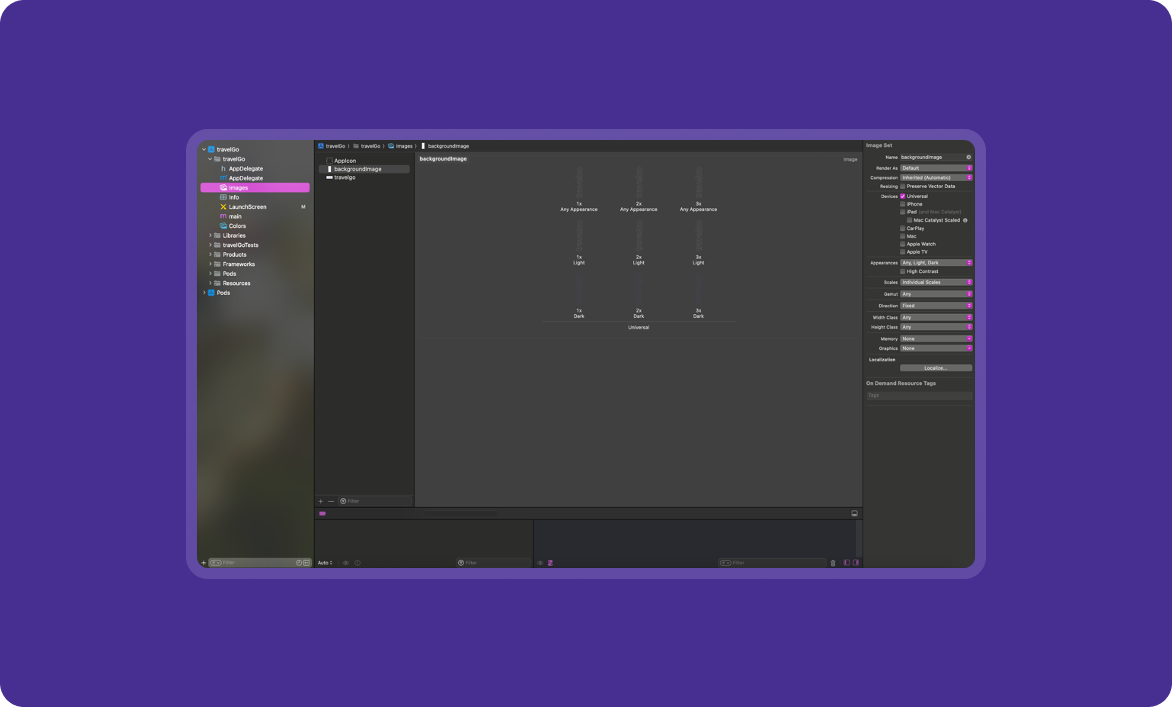Enable the iPhone device checkbox
Viewport: 1172px width, 707px height.
(903, 204)
